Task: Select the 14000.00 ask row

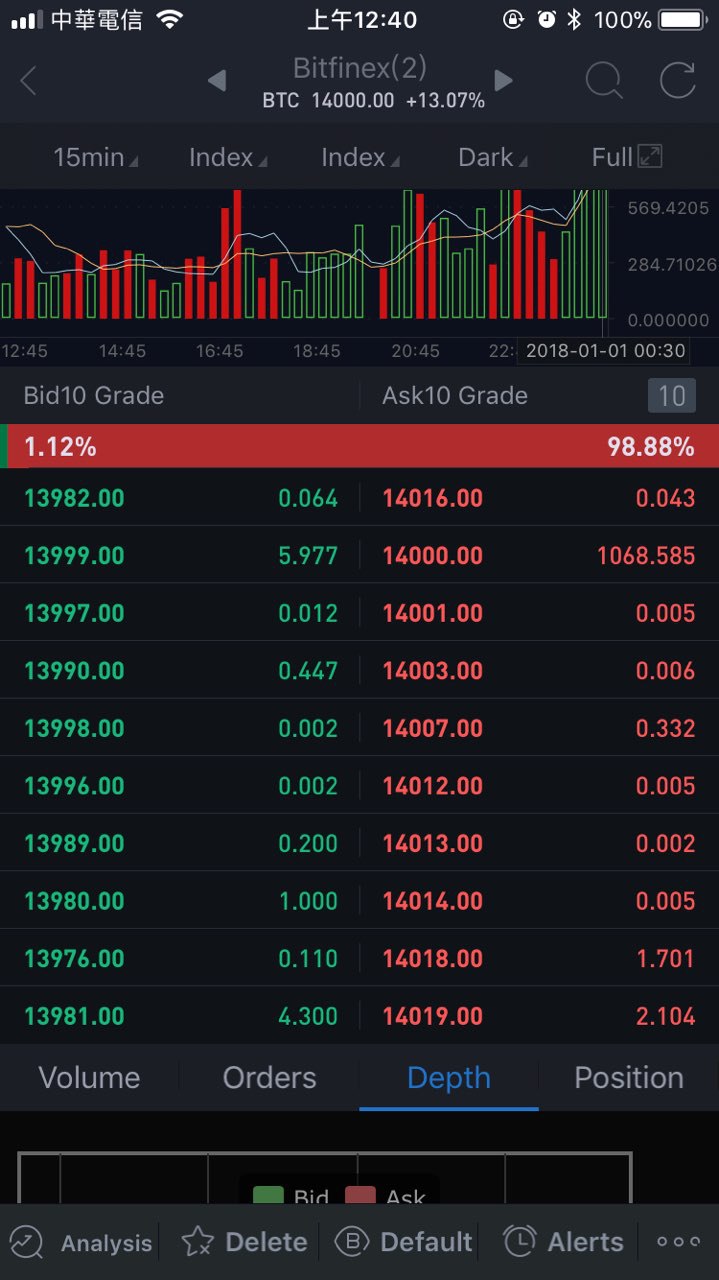Action: click(539, 555)
